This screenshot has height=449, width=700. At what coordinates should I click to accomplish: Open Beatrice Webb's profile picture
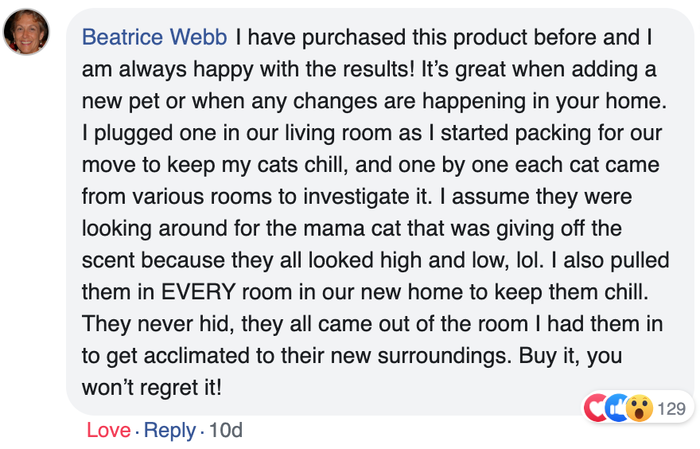[26, 32]
